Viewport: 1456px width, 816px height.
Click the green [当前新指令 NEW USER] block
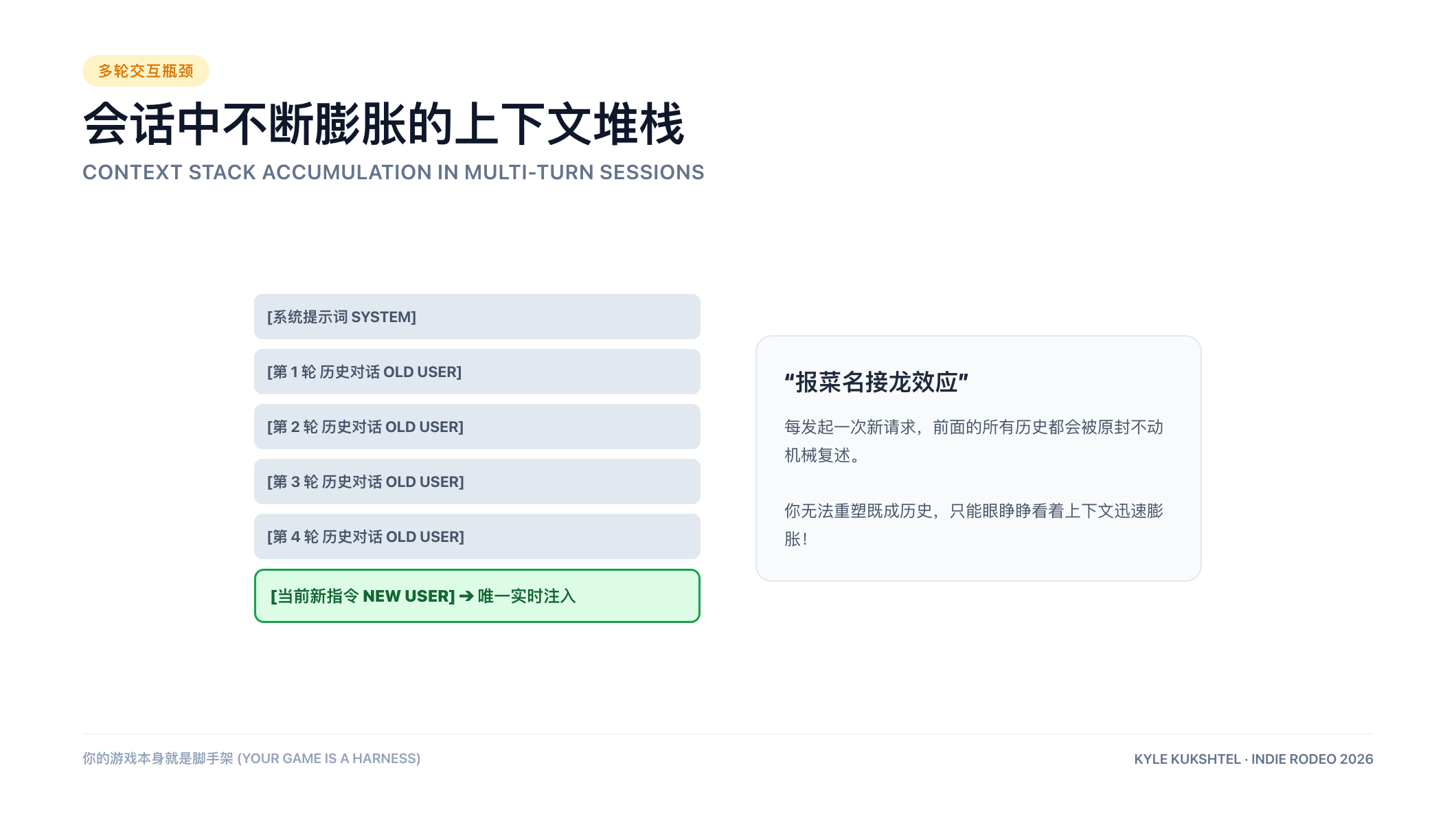(x=477, y=596)
